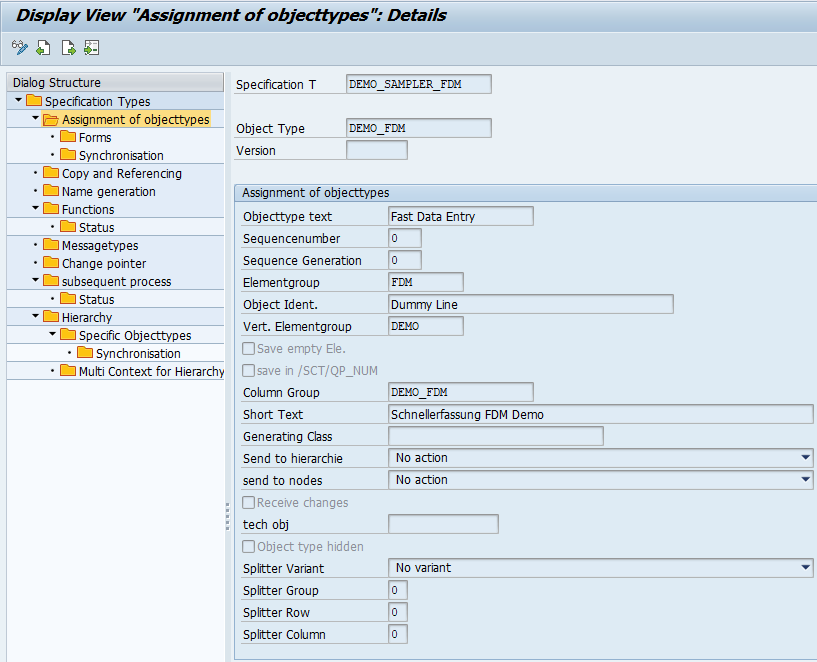Select Multi Context for Hierarchy node
The image size is (817, 662).
(151, 371)
